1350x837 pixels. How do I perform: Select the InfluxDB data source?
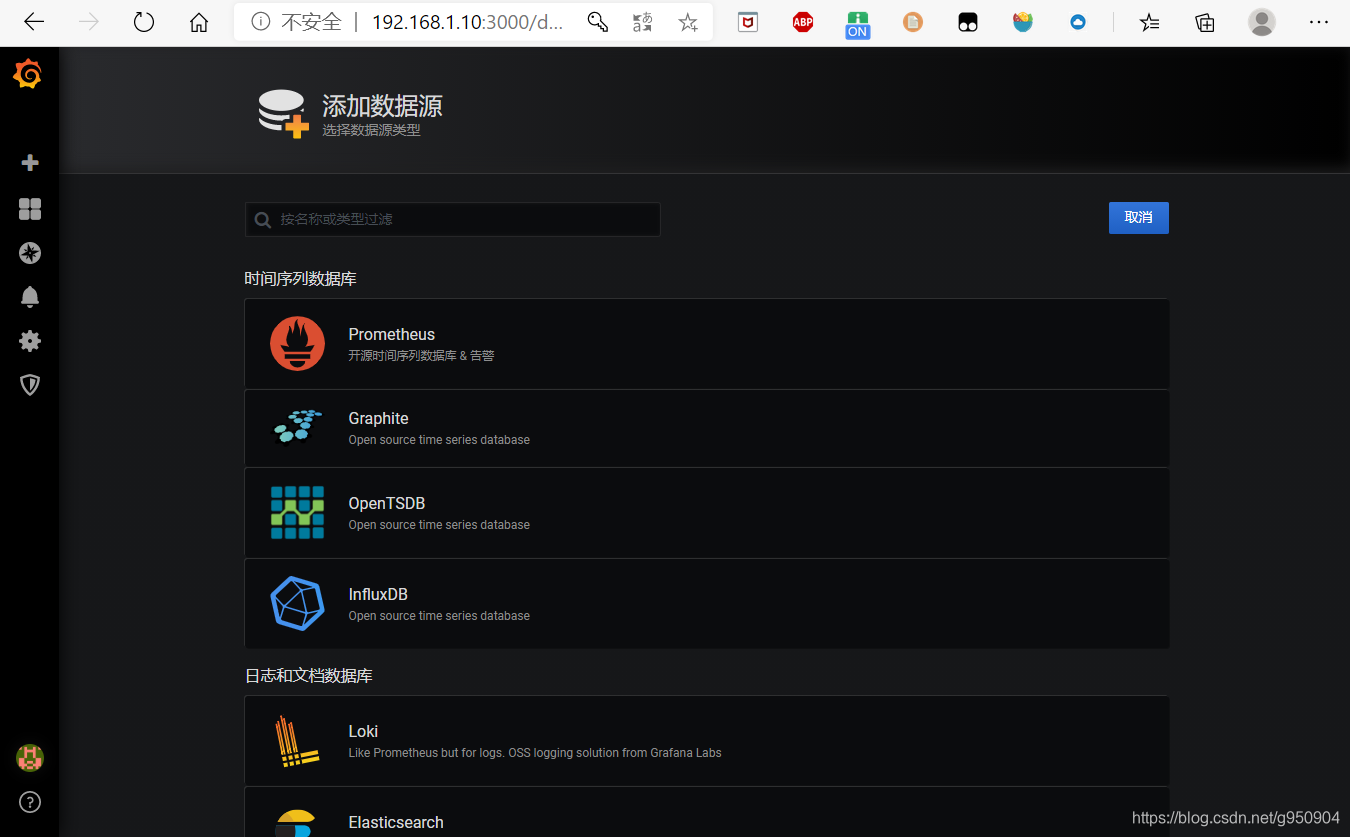pyautogui.click(x=707, y=603)
